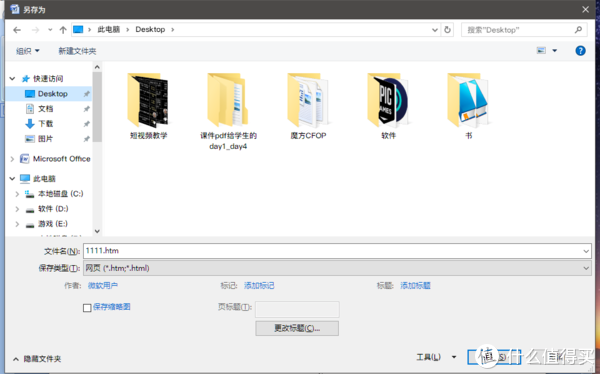Screen dimensions: 600x374
Task: Expand the Microsoft Office node
Action: [x=12, y=159]
